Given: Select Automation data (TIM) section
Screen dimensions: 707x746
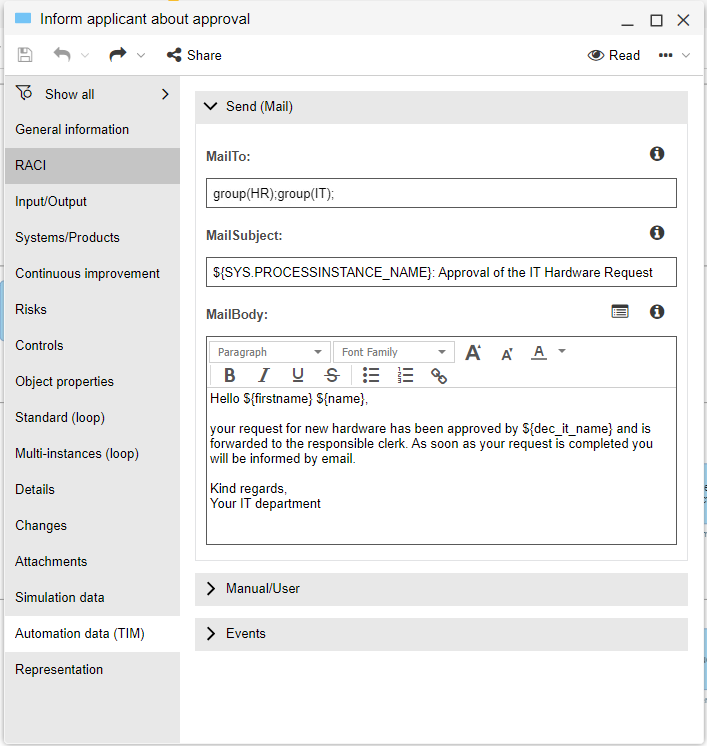Looking at the screenshot, I should (92, 634).
